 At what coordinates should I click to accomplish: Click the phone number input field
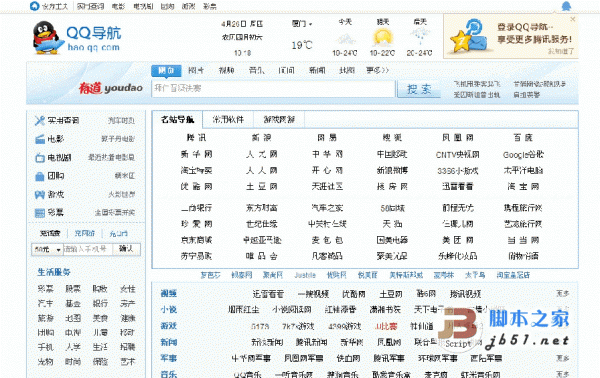tap(88, 249)
